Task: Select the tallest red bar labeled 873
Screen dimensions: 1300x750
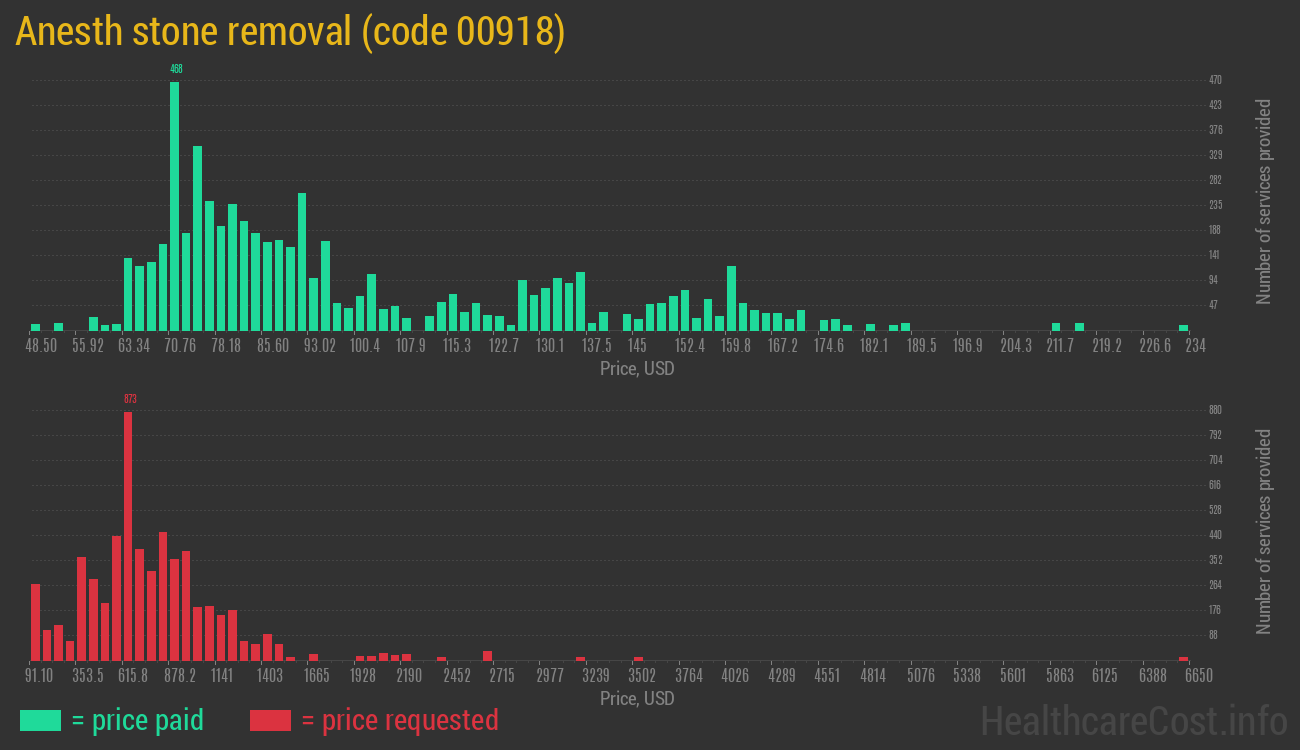Action: (x=128, y=535)
